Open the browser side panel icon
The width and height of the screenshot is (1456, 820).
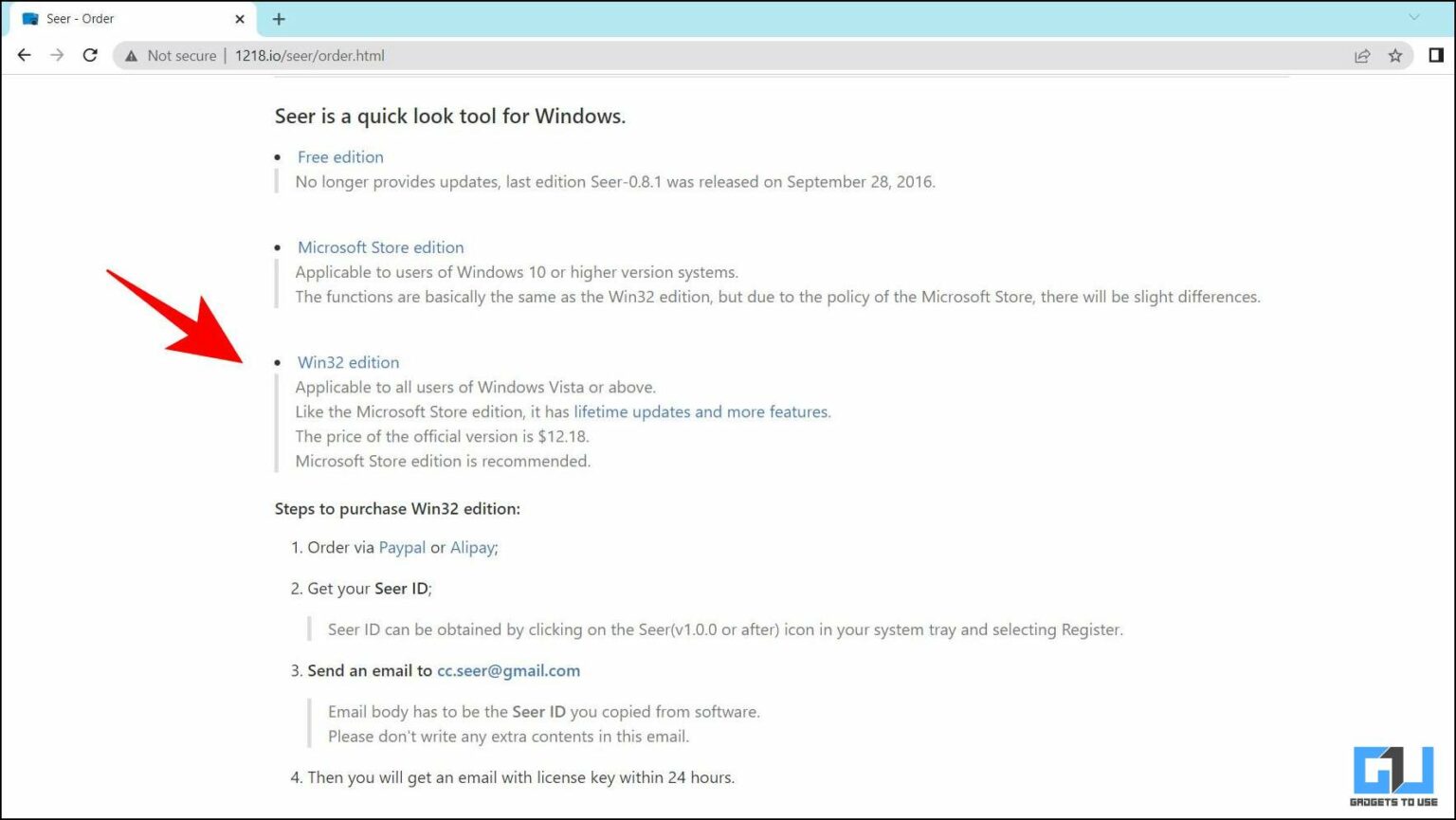[1434, 55]
